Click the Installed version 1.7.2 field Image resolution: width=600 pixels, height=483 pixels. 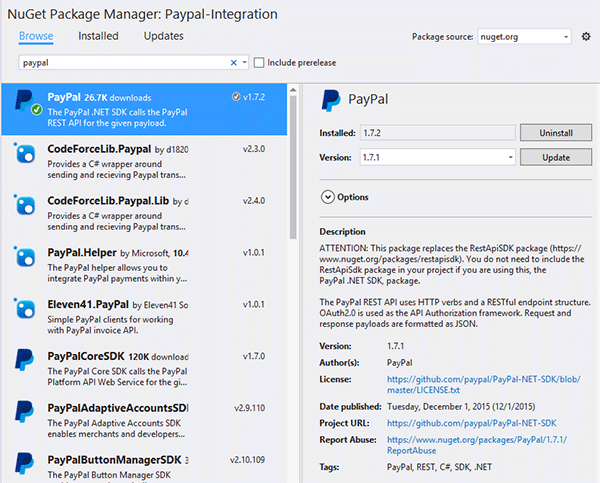coord(437,133)
